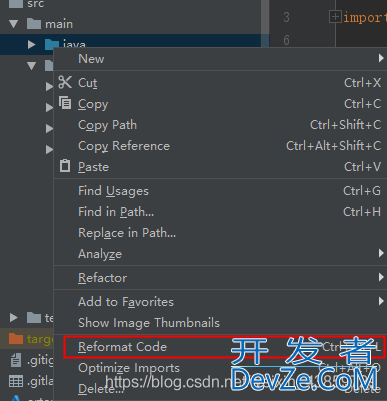Click the project panel vertical scrollbar

[265, 23]
